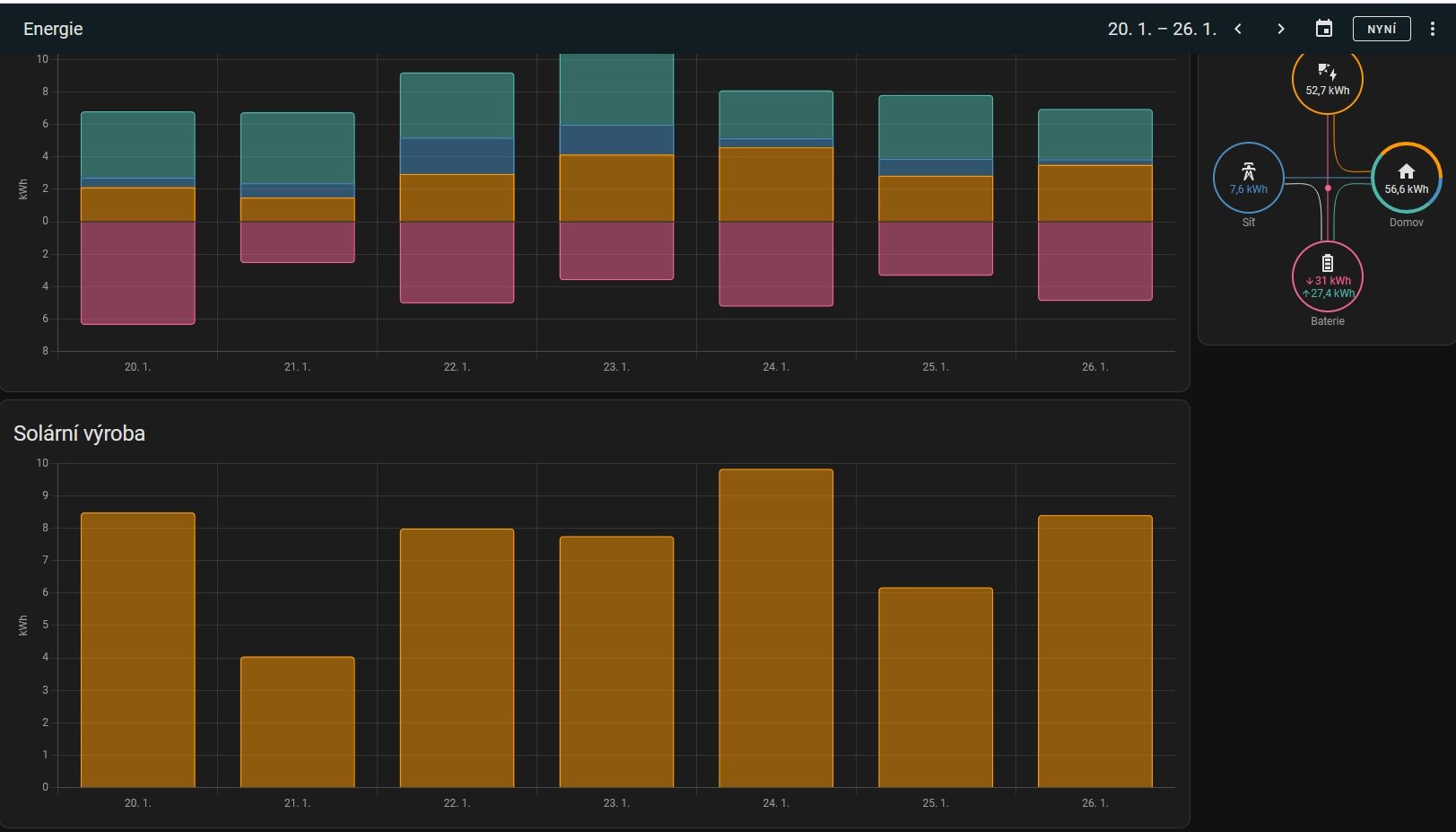Click the solar panel node showing 52,7 kWh
The height and width of the screenshot is (832, 1456).
(x=1327, y=80)
